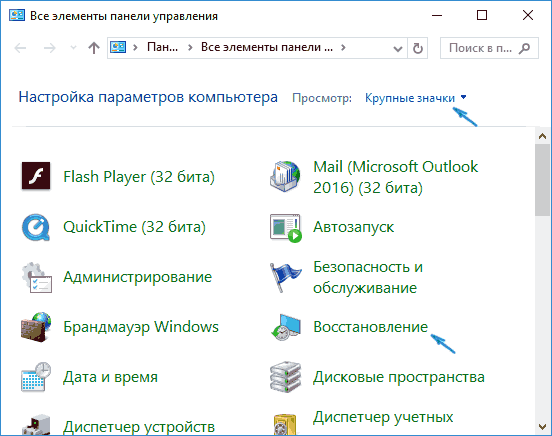Click the Автозапуск icon
The image size is (552, 436).
286,228
